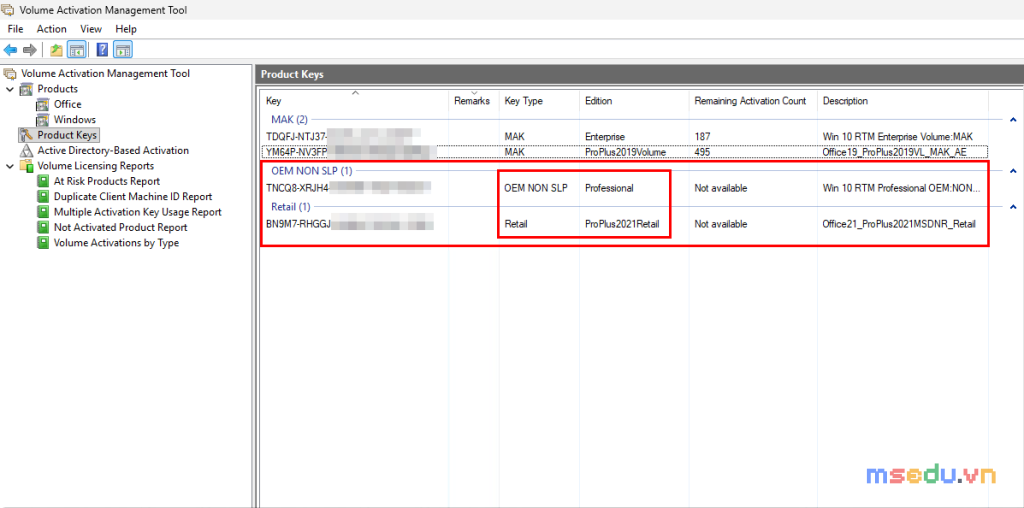Click the ProPlus2021Retail edition cell
Image resolution: width=1024 pixels, height=508 pixels.
click(x=622, y=224)
